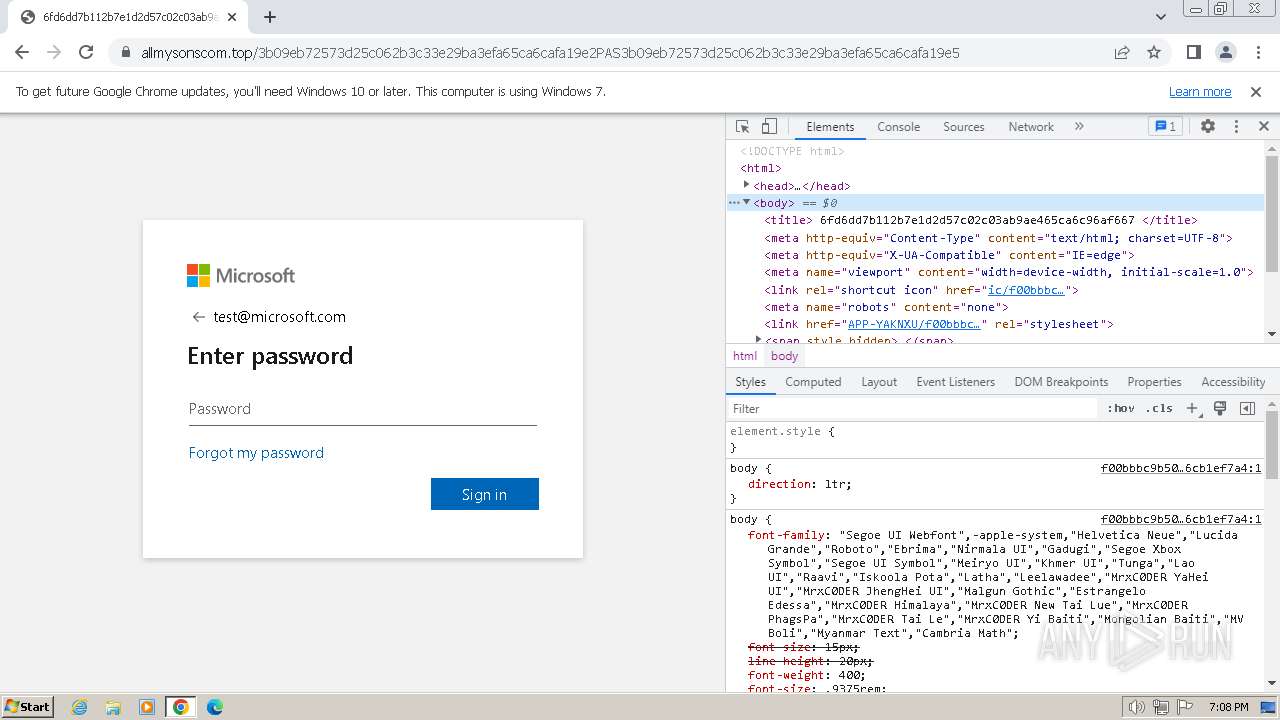Click the Sign in button
Image resolution: width=1280 pixels, height=720 pixels.
[485, 494]
